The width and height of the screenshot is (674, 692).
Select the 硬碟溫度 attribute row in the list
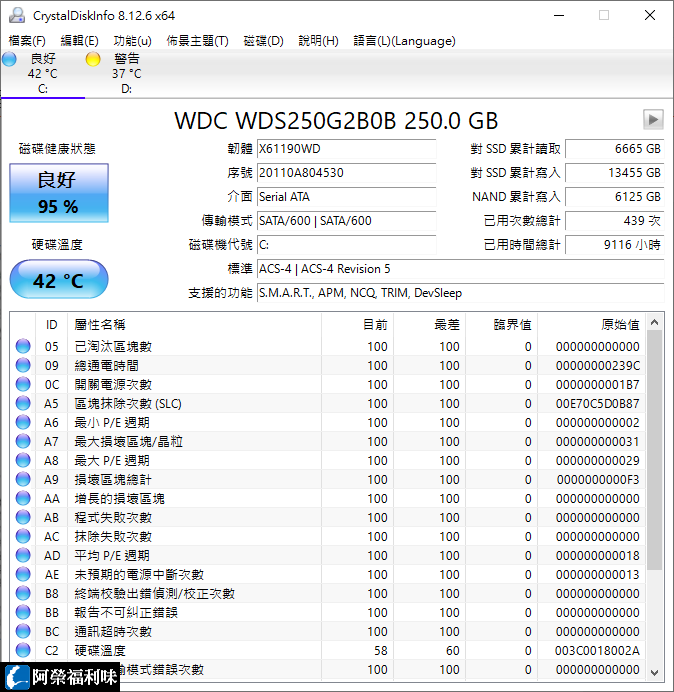tap(328, 650)
